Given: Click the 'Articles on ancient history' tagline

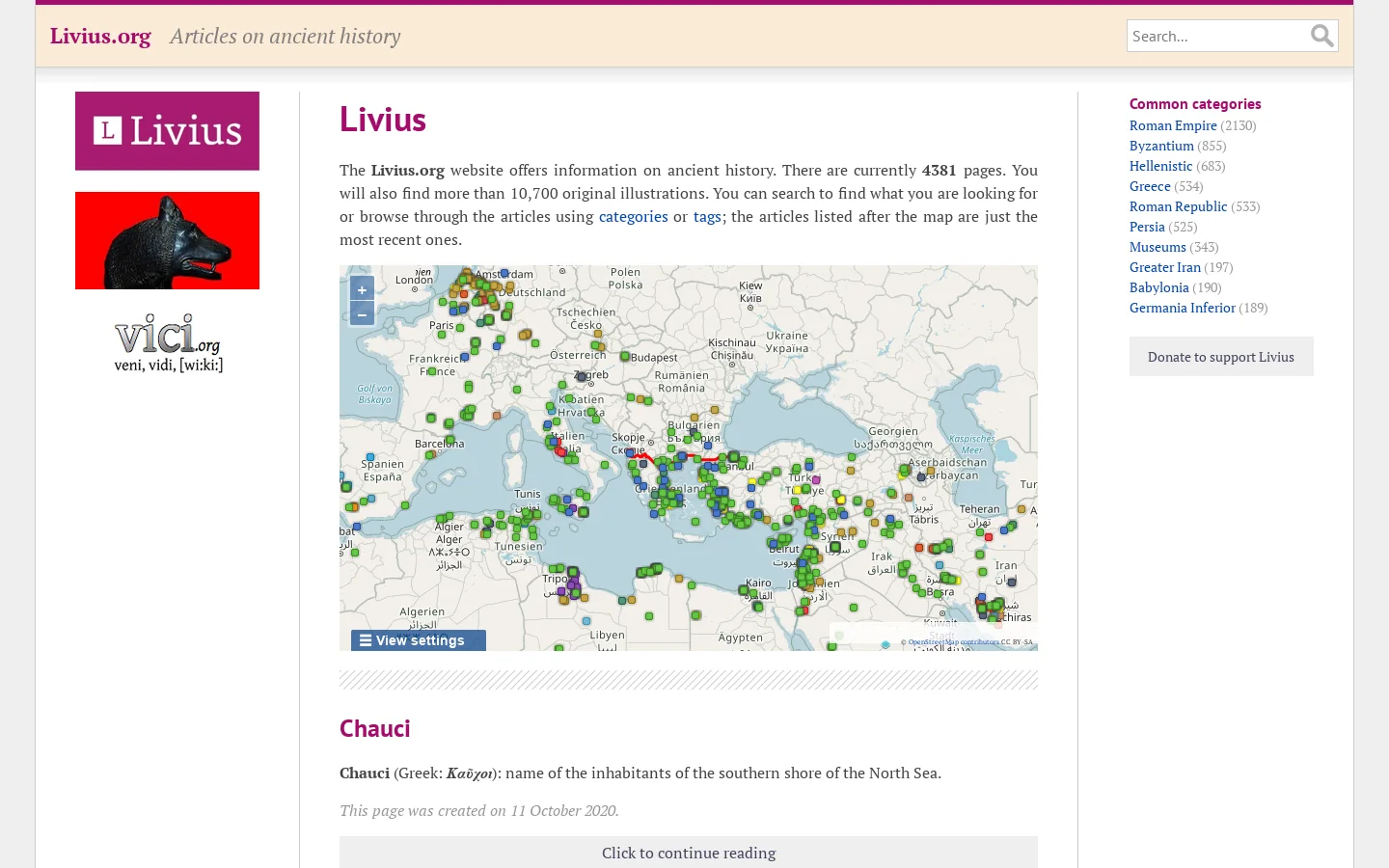Looking at the screenshot, I should tap(286, 36).
